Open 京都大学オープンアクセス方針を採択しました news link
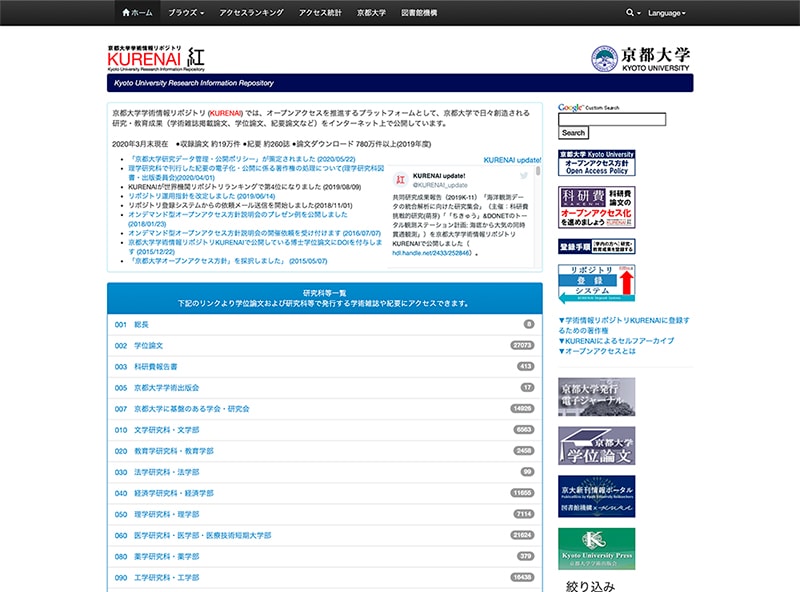Viewport: 800px width, 592px height. click(228, 261)
